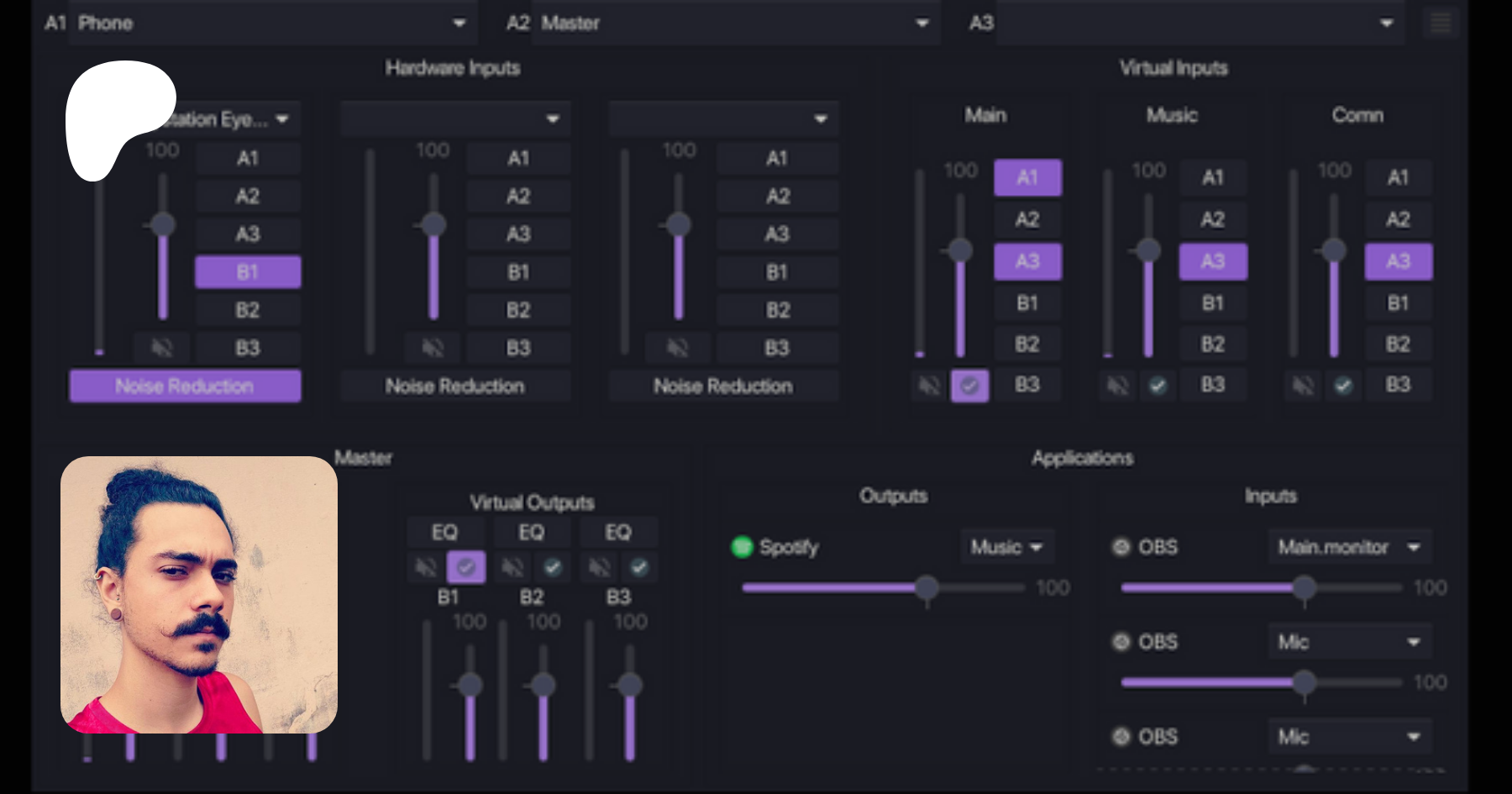Open the EQ for B1 output
This screenshot has width=1512, height=794.
pyautogui.click(x=444, y=533)
